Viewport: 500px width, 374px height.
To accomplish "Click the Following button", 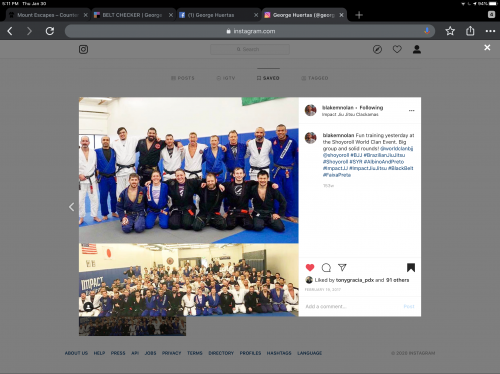I will pos(371,108).
